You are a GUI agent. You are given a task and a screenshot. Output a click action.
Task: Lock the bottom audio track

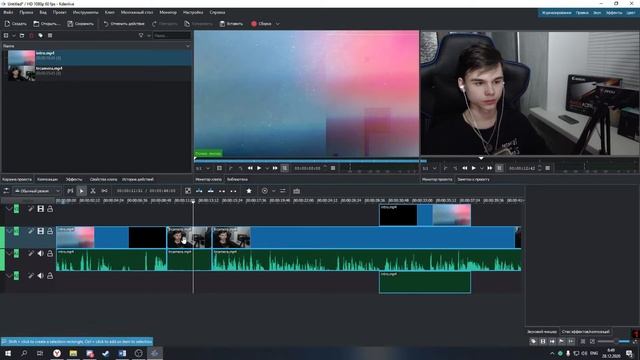click(x=50, y=276)
